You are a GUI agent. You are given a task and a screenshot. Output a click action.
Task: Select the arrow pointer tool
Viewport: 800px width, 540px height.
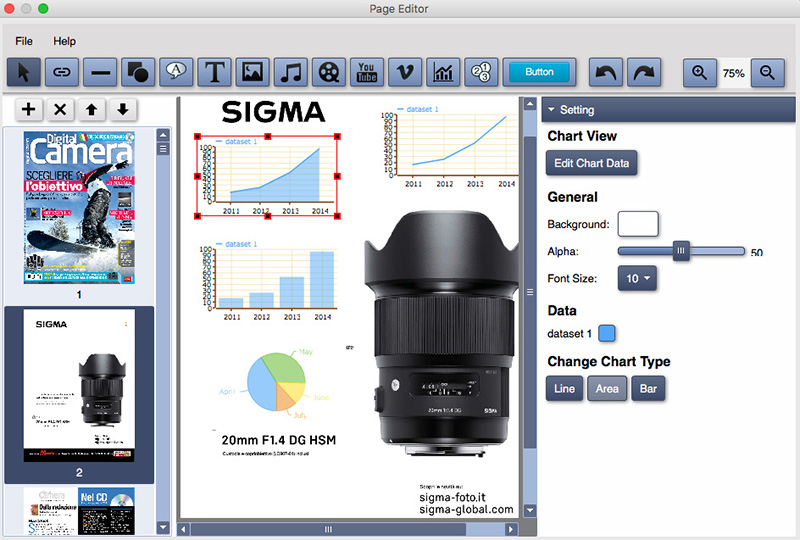(x=23, y=72)
